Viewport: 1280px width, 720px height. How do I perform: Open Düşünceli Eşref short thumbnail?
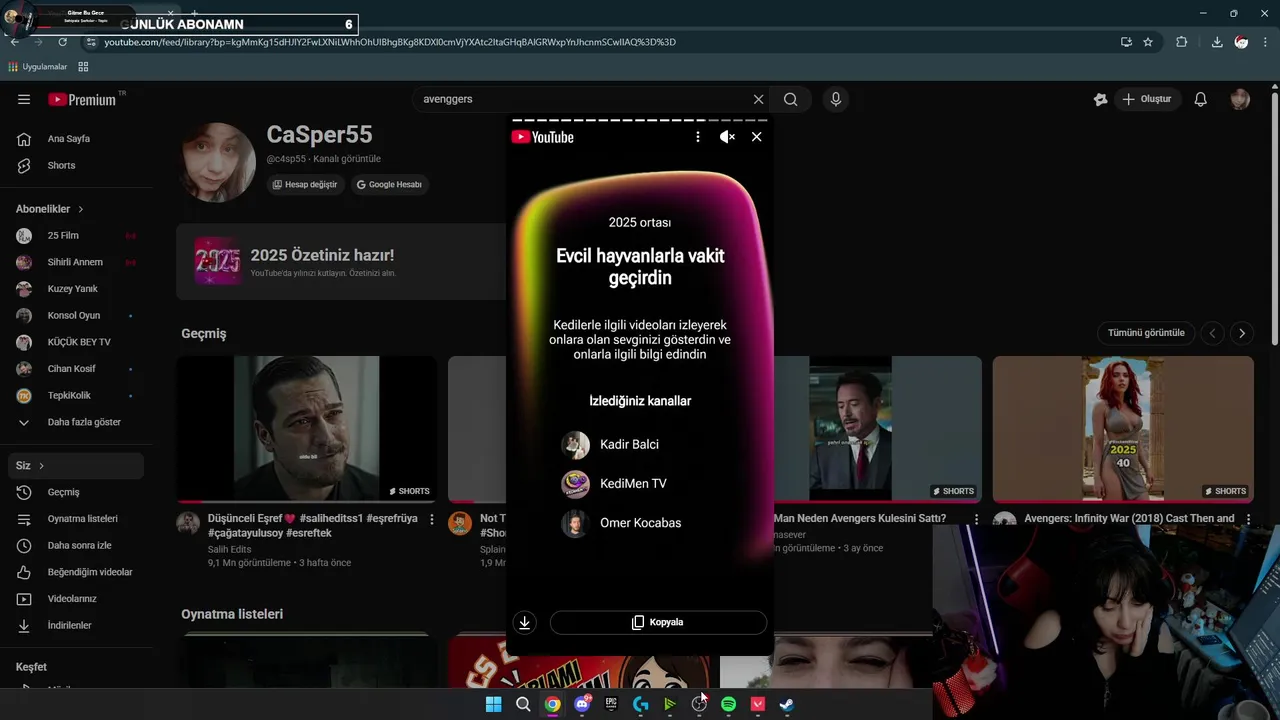click(x=307, y=429)
